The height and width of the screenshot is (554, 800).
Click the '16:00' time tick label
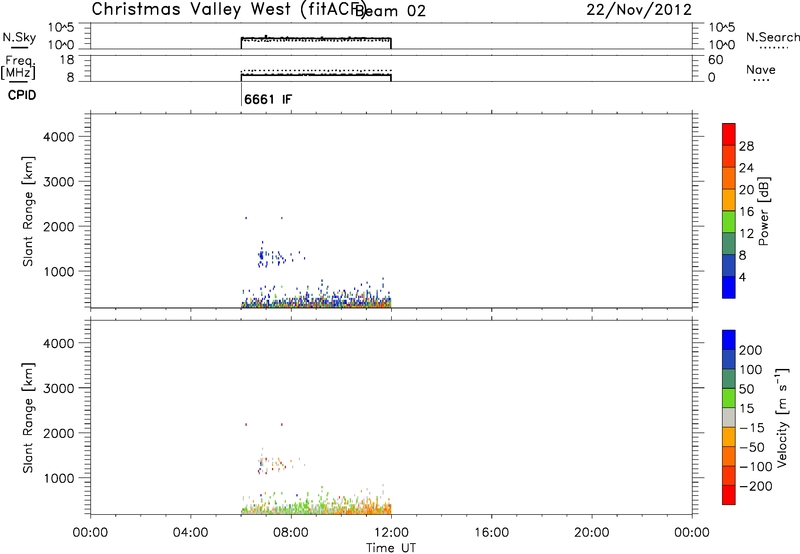491,533
